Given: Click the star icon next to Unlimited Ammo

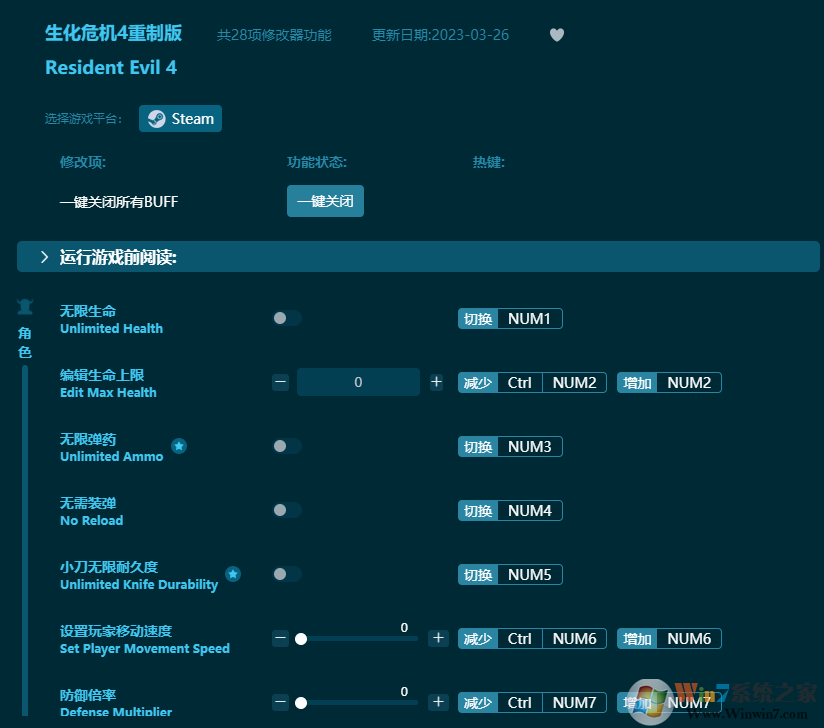Looking at the screenshot, I should [179, 447].
